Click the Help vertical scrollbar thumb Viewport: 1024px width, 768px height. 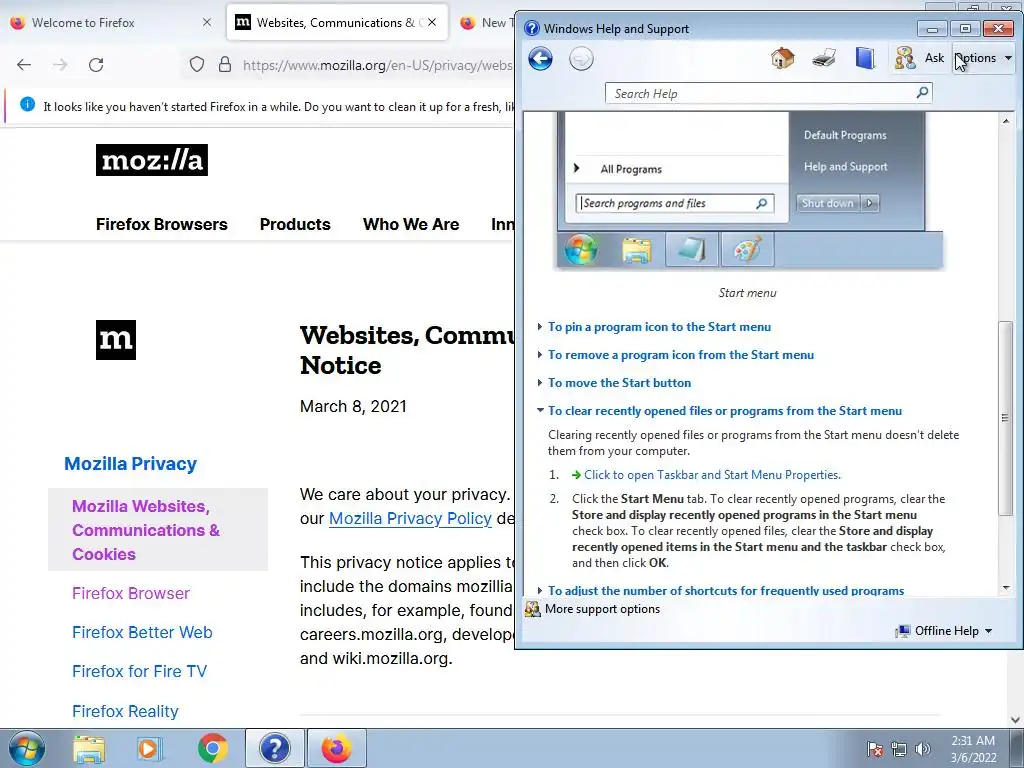(x=1006, y=418)
